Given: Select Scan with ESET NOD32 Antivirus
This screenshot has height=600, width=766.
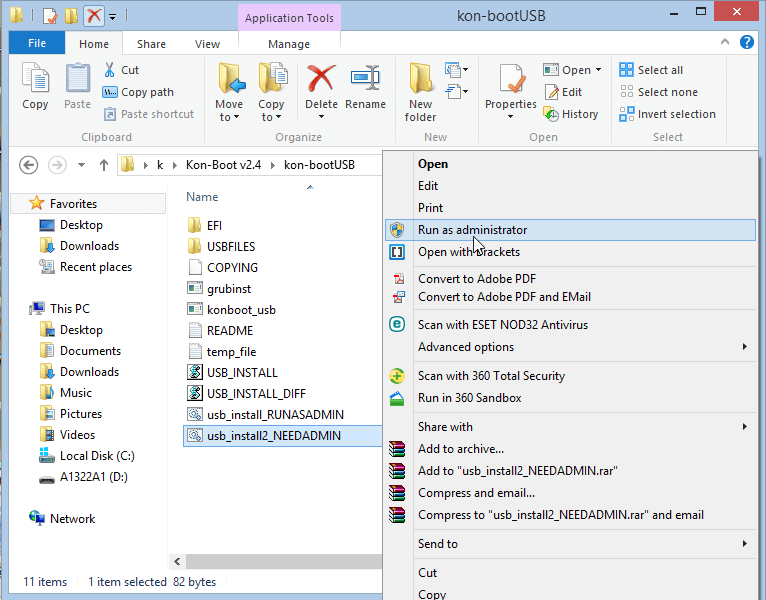Looking at the screenshot, I should click(x=570, y=324).
